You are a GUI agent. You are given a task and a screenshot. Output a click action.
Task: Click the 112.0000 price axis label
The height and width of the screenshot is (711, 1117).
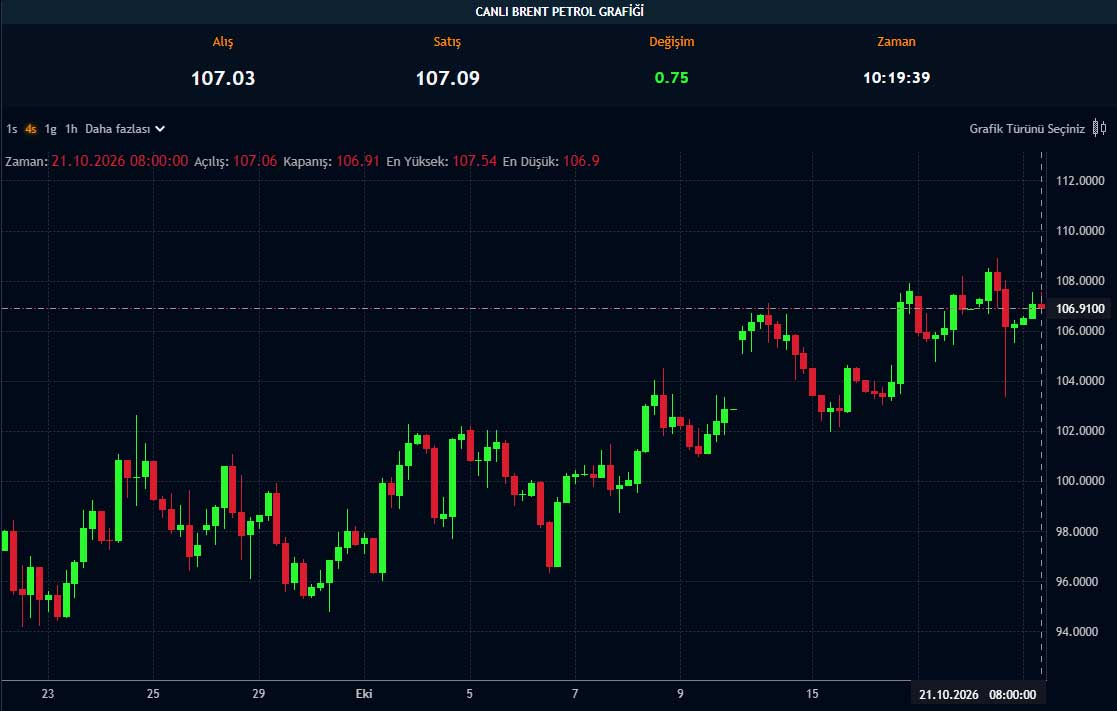pos(1080,181)
